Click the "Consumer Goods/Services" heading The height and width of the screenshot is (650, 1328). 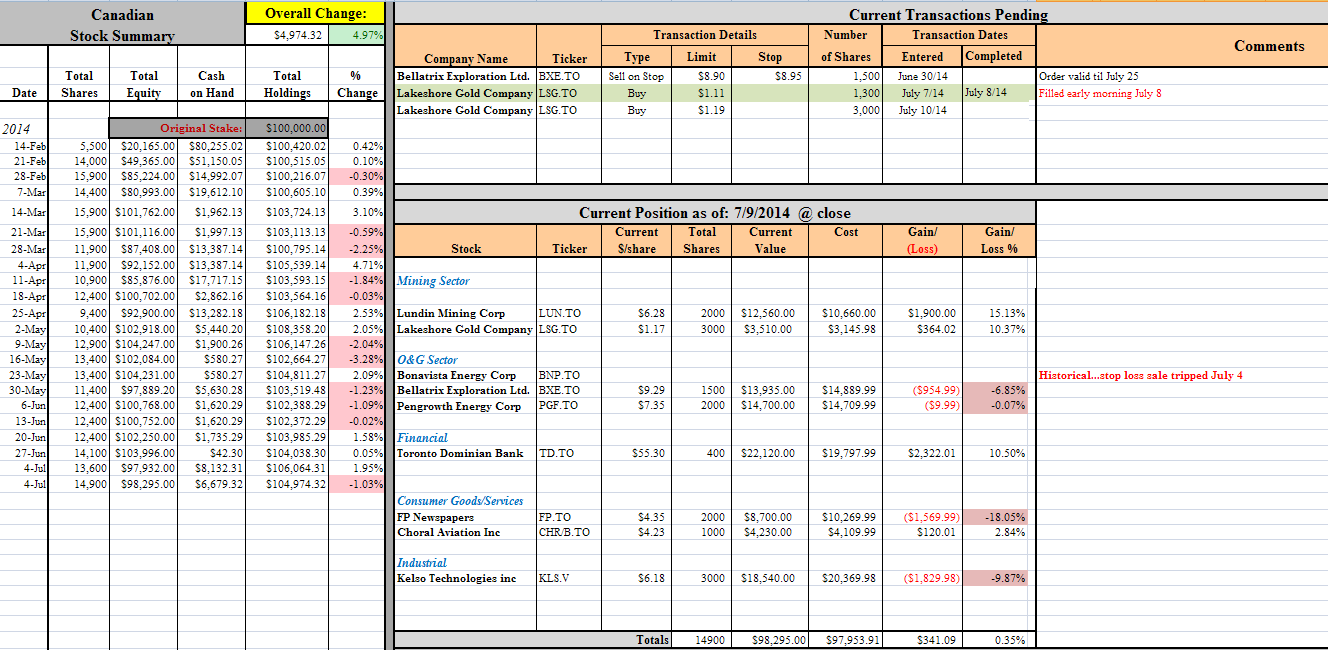tap(460, 501)
